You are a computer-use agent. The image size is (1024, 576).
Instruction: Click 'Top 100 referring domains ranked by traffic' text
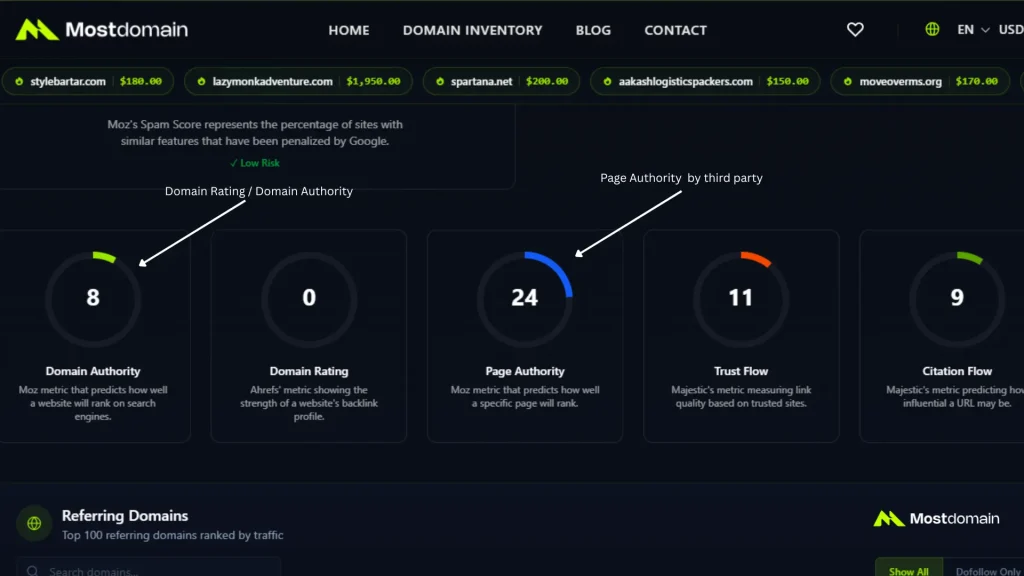point(172,535)
